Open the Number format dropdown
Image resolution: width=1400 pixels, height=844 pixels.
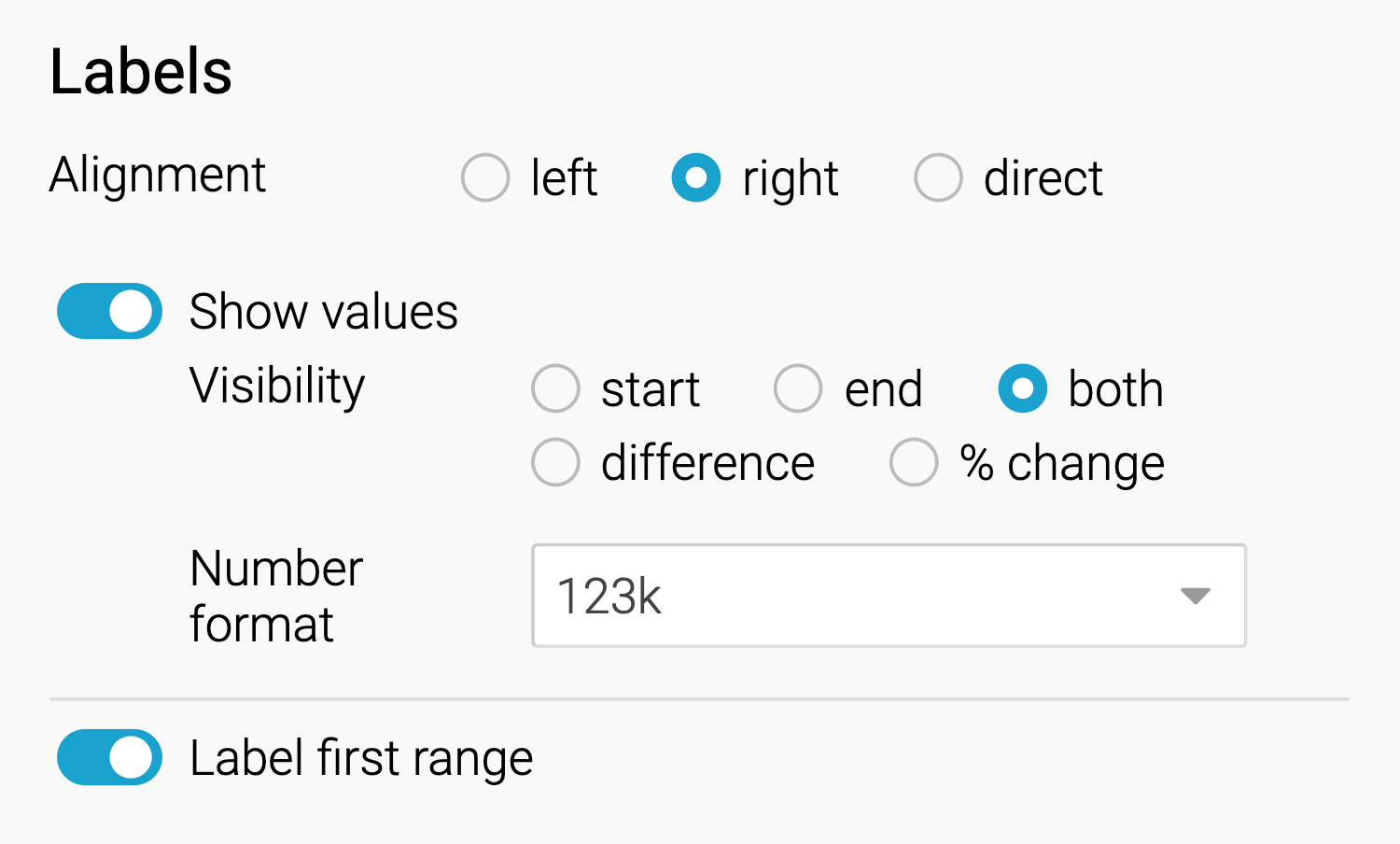click(x=888, y=596)
